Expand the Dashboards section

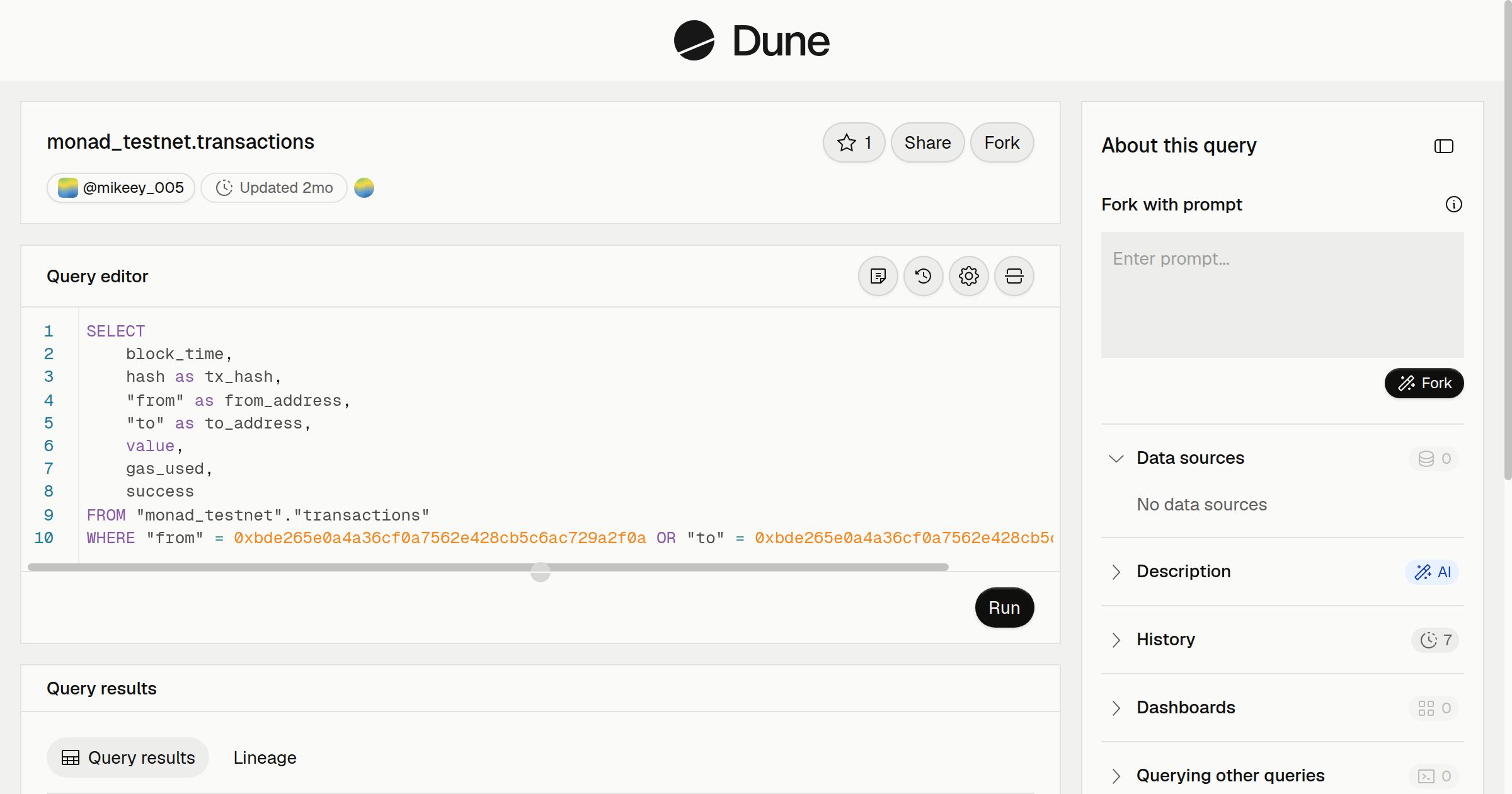point(1116,708)
